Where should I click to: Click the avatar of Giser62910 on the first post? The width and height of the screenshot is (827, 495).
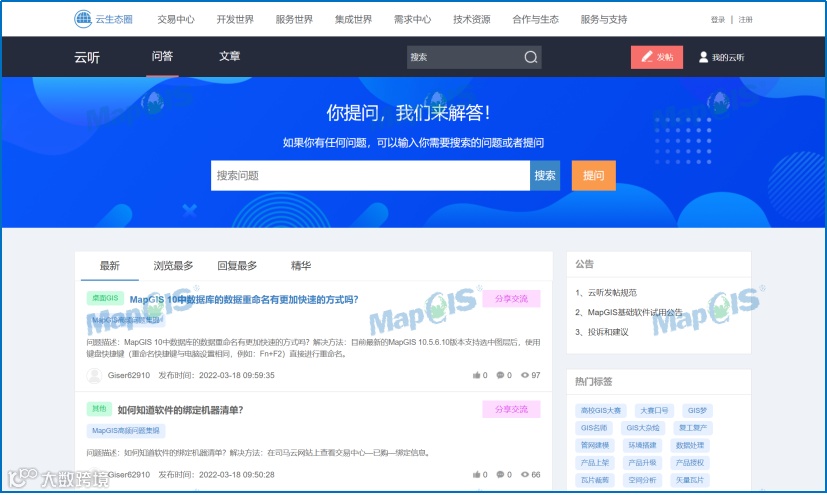[x=94, y=375]
